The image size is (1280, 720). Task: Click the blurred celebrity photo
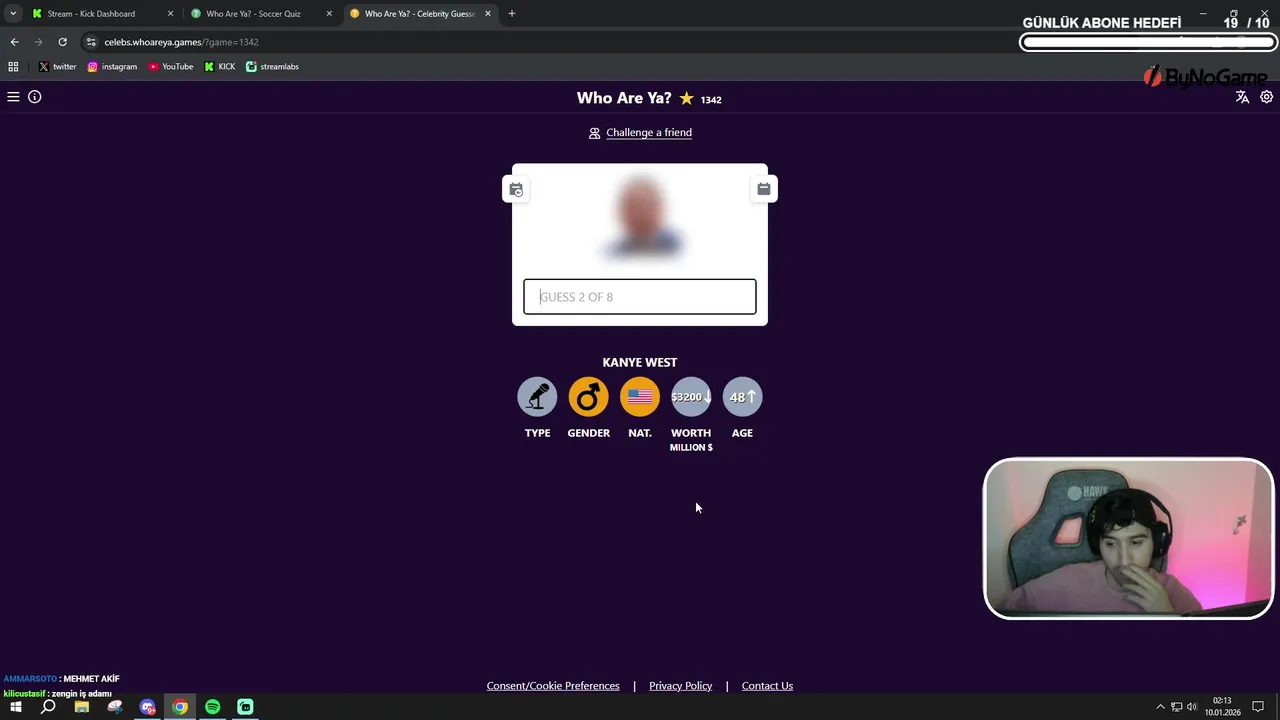pyautogui.click(x=641, y=217)
